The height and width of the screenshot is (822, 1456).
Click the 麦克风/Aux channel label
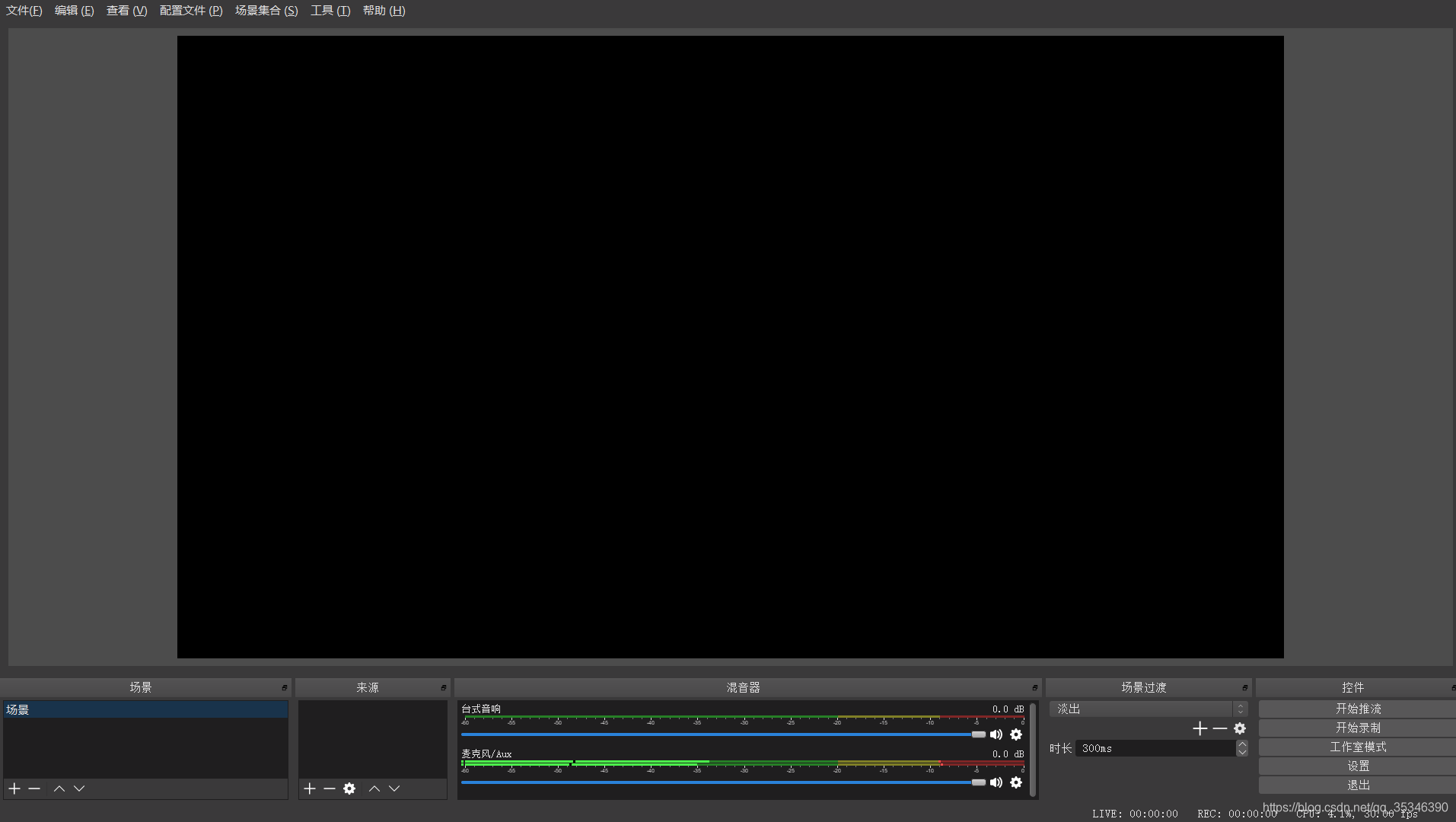pyautogui.click(x=486, y=753)
